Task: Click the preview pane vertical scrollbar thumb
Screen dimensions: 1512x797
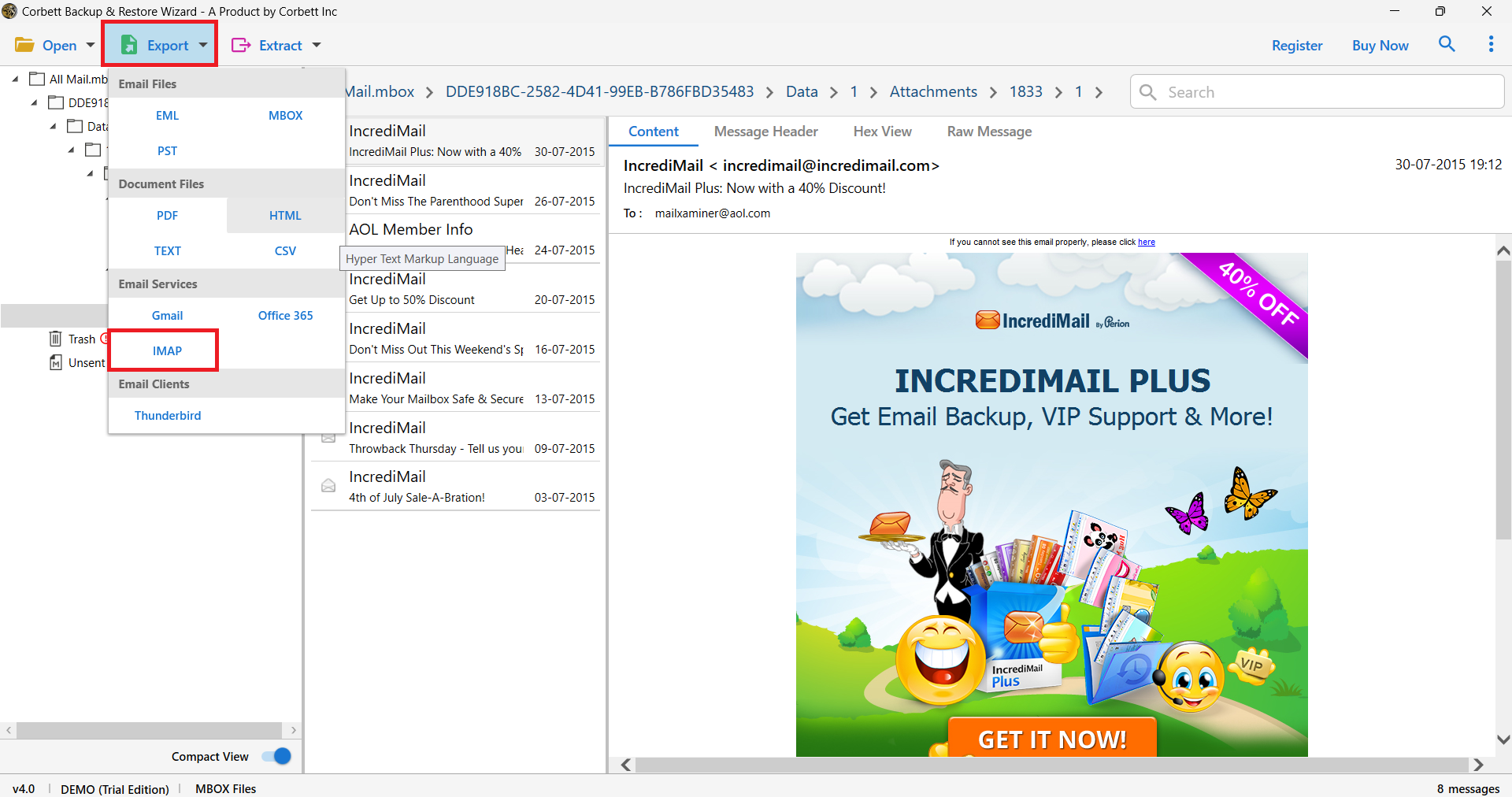Action: click(1503, 400)
